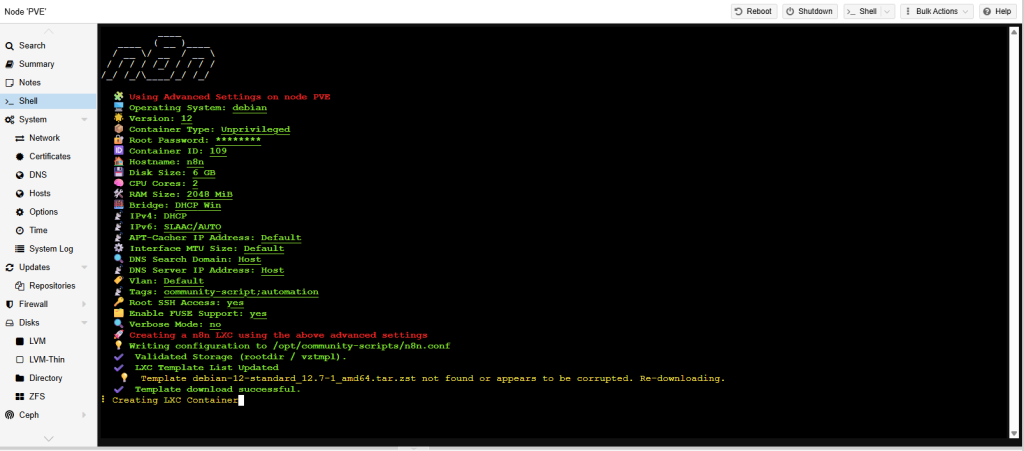Click the 'Root SSH Access: yes' terminal line
Viewport: 1024px width, 451px height.
[x=186, y=303]
